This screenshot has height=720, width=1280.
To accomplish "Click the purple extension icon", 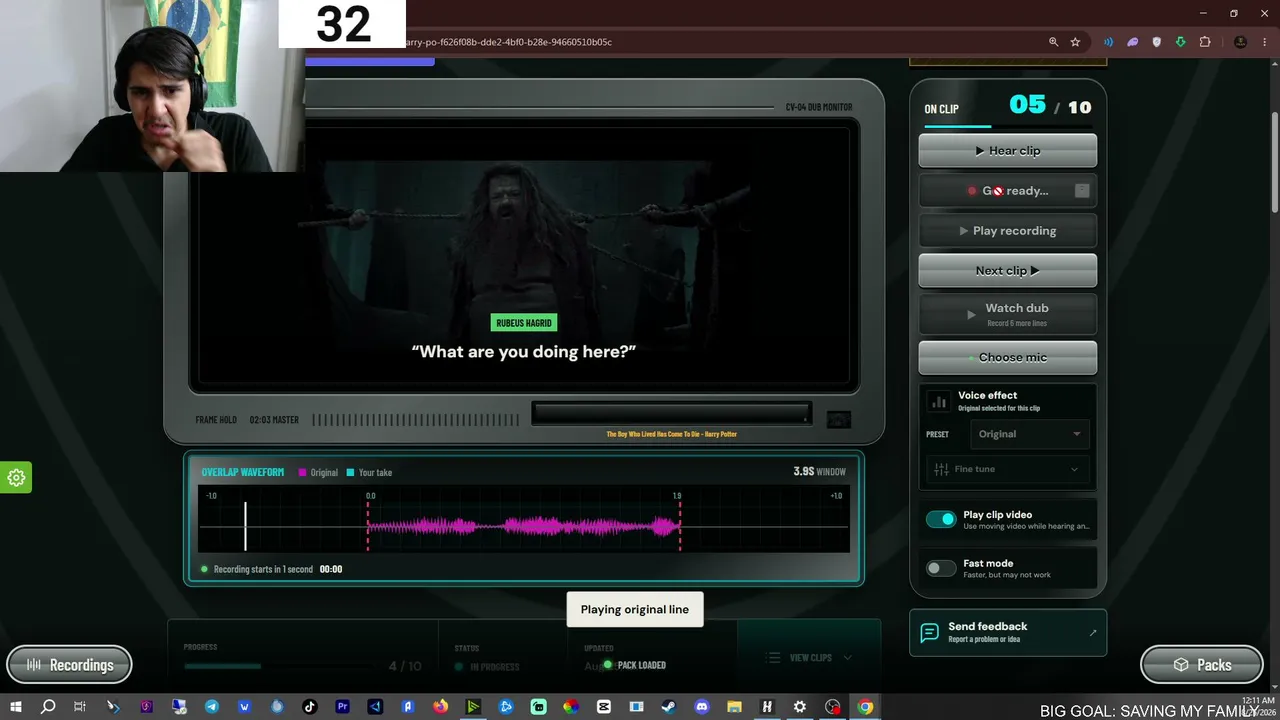I will point(1133,42).
